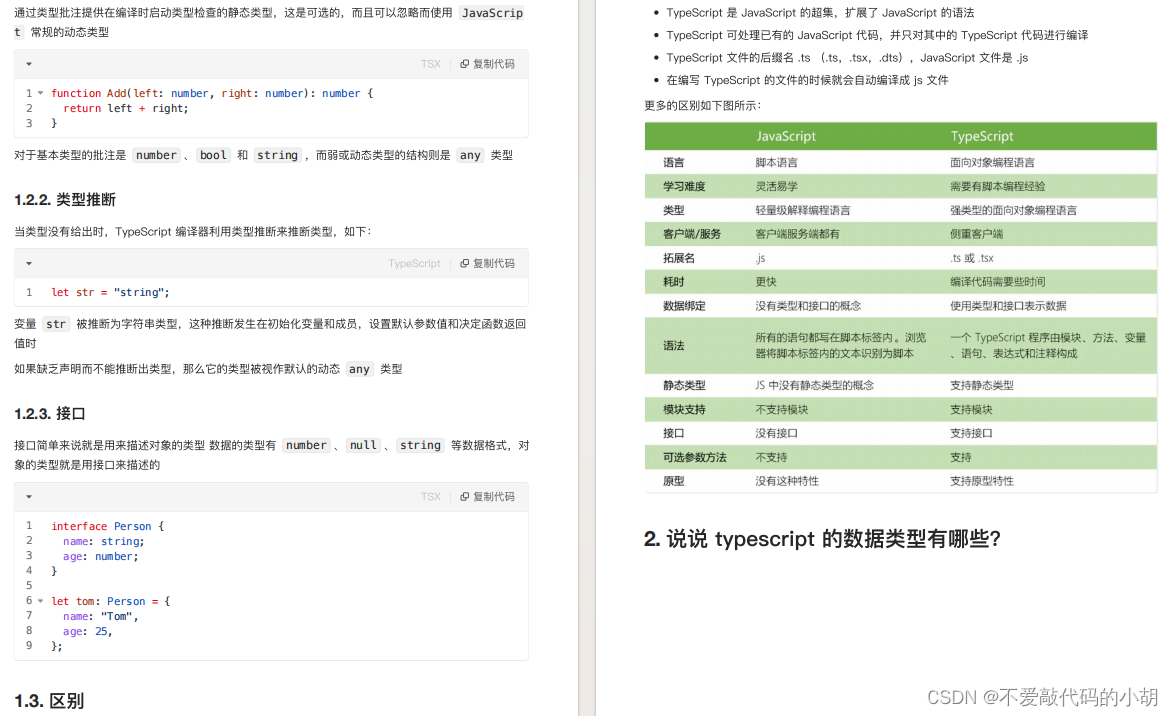Click the 支持原型特性 cell
The height and width of the screenshot is (716, 1173).
981,481
